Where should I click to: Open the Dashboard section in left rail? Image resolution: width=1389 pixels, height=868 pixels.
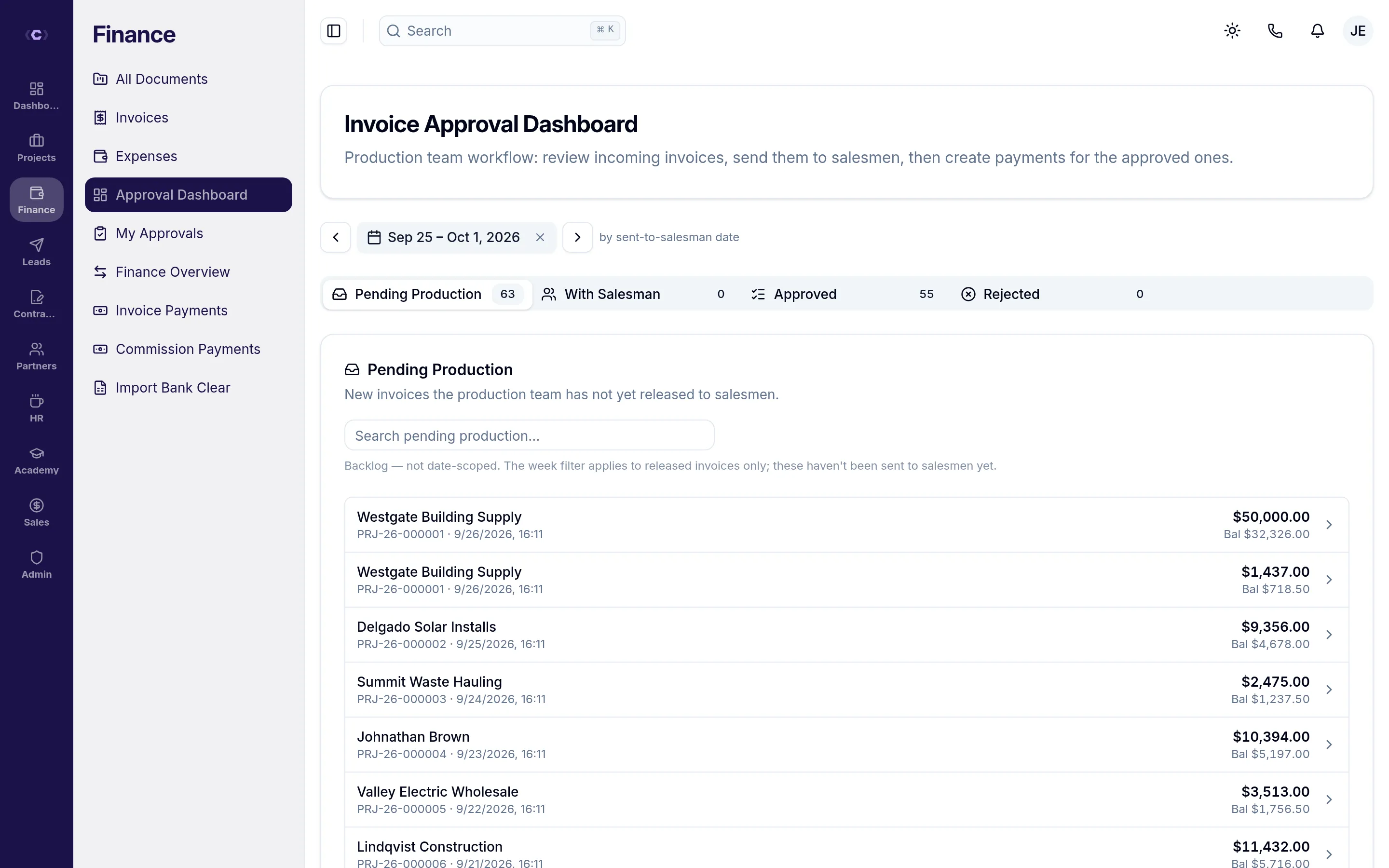[x=36, y=95]
